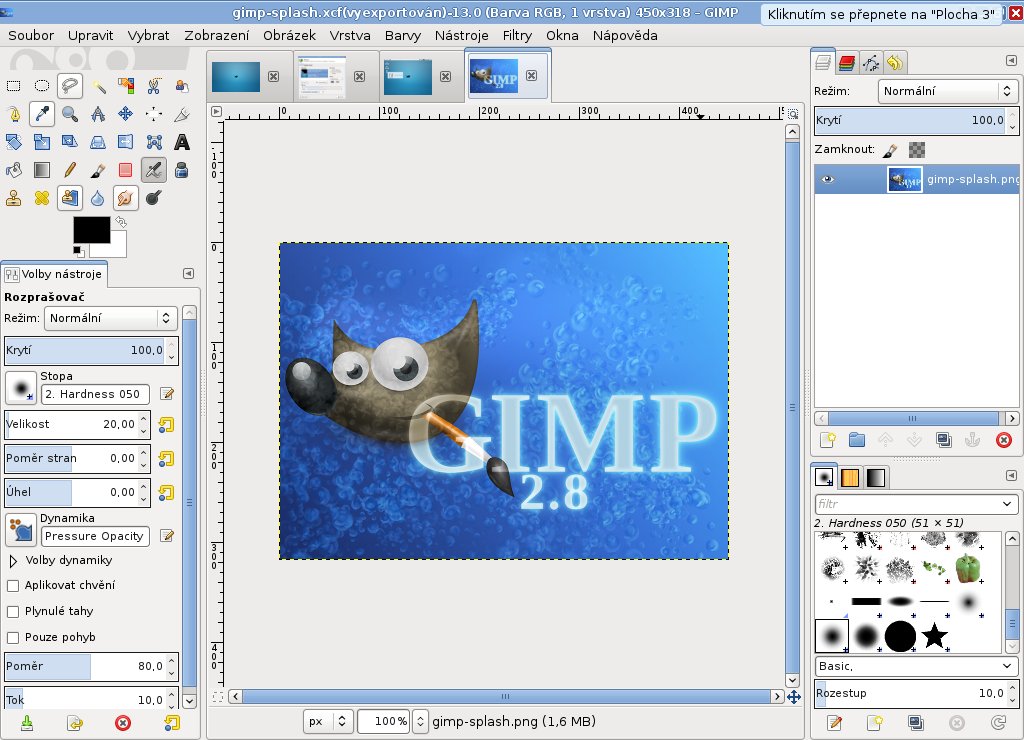Switch to the Channels tab

click(x=846, y=63)
